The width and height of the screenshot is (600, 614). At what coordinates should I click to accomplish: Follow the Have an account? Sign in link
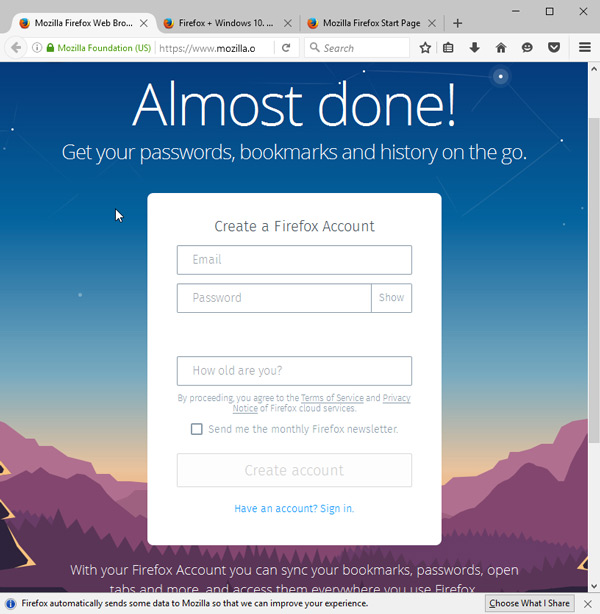tap(294, 508)
